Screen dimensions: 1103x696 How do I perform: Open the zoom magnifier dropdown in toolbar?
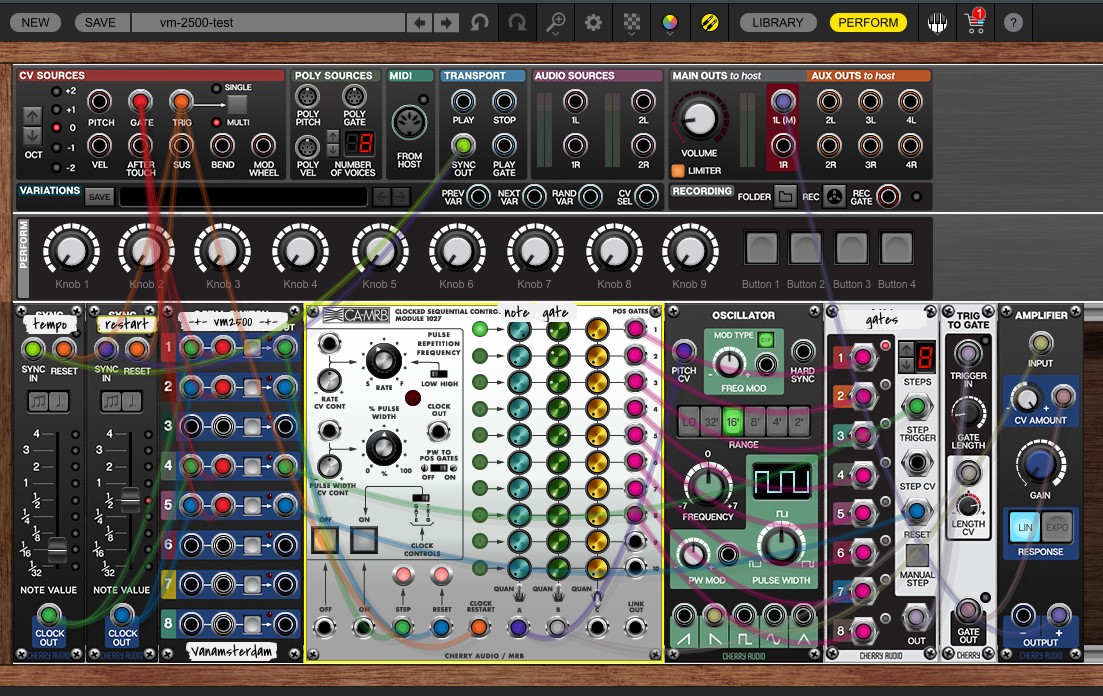coord(555,24)
